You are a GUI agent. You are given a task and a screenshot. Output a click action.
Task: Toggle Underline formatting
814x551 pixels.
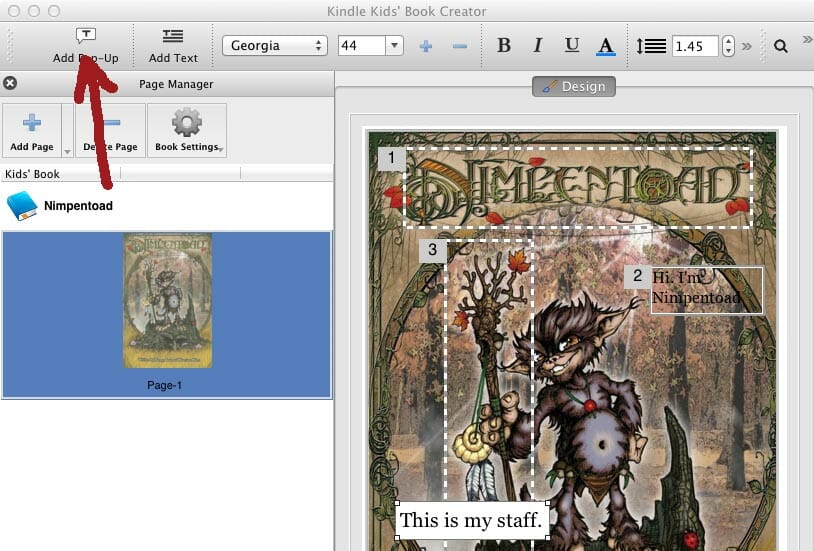(x=572, y=46)
